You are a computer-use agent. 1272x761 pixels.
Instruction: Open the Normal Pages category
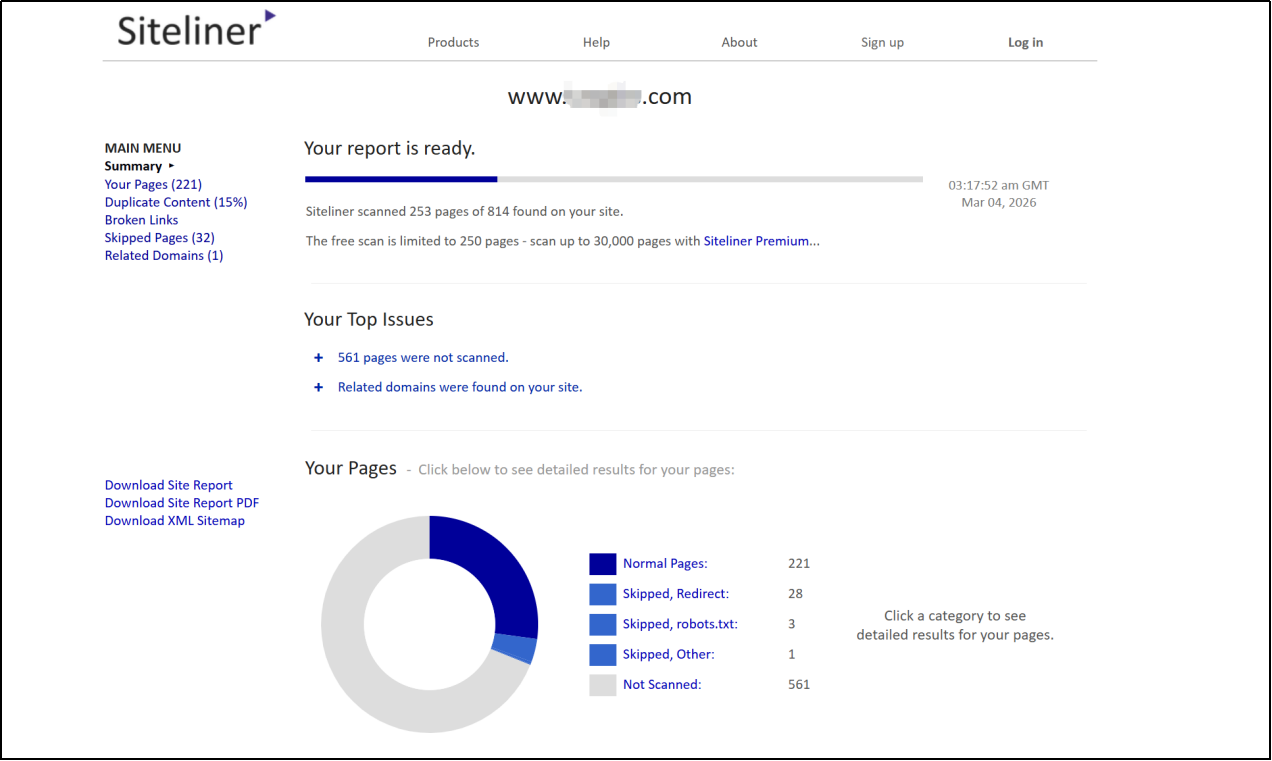665,564
